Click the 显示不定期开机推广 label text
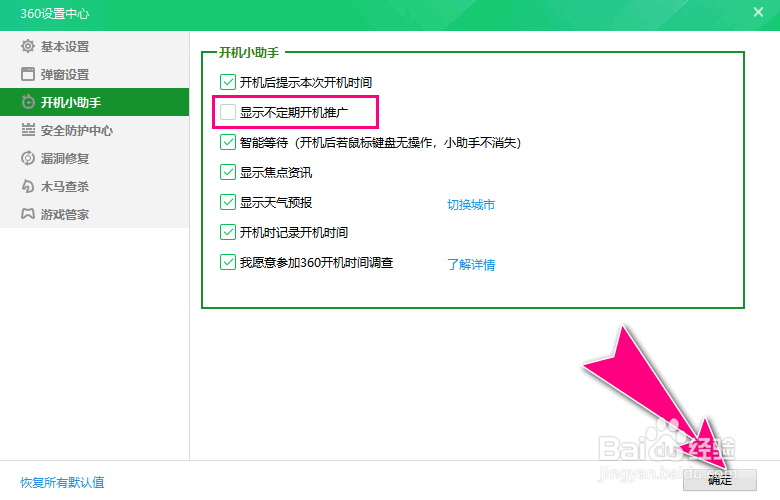780x500 pixels. [x=293, y=112]
